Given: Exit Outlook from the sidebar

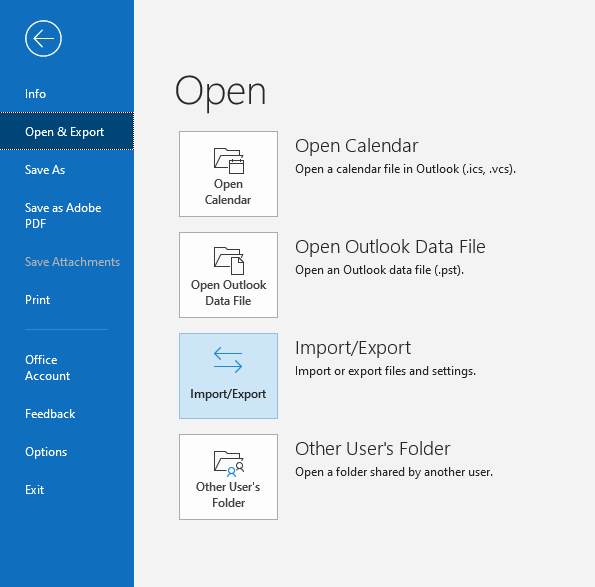Looking at the screenshot, I should pos(34,489).
